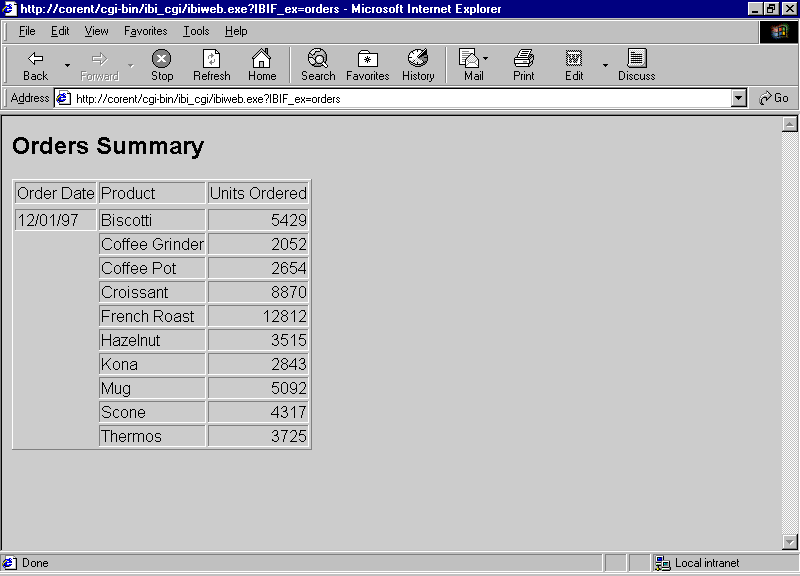This screenshot has height=576, width=800.
Task: Open the History toolbar icon
Action: [x=418, y=58]
